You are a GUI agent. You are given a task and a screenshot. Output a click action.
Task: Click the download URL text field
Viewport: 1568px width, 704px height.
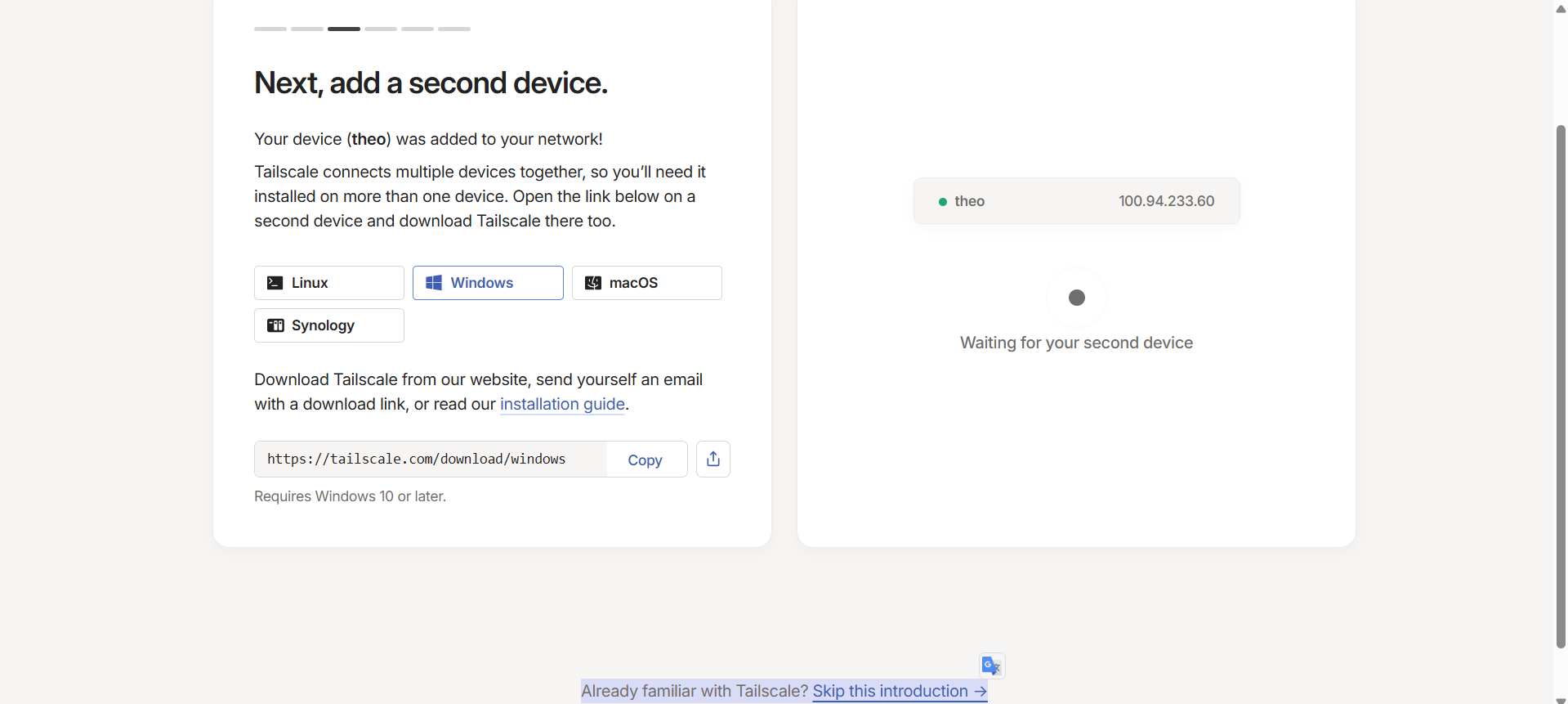point(430,460)
